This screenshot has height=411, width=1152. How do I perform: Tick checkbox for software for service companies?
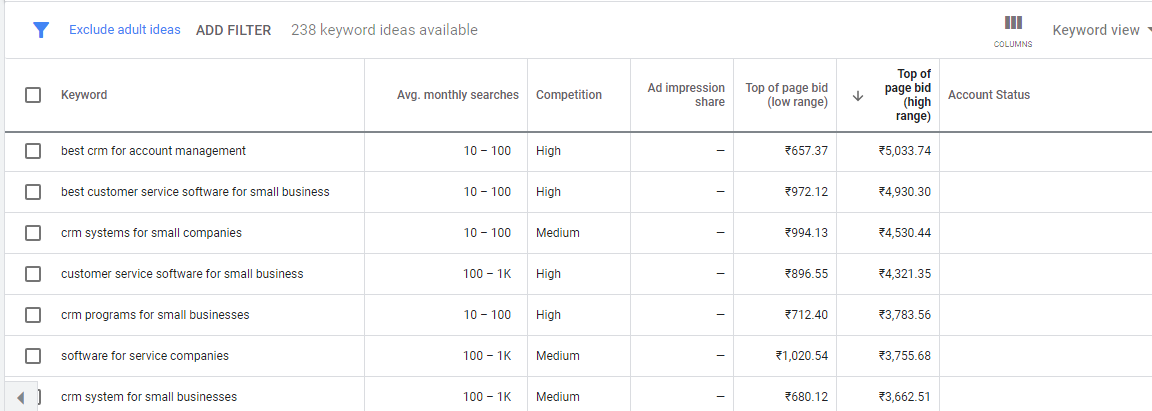click(x=33, y=356)
